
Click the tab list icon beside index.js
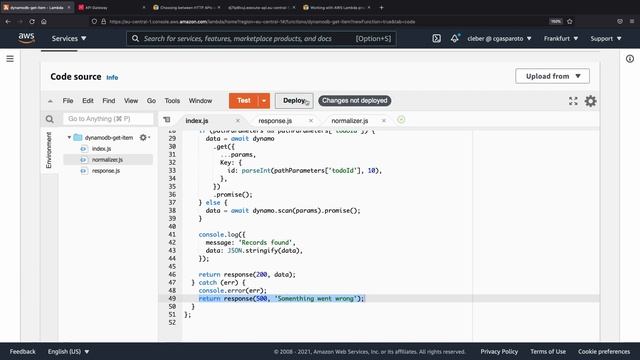pyautogui.click(x=167, y=120)
